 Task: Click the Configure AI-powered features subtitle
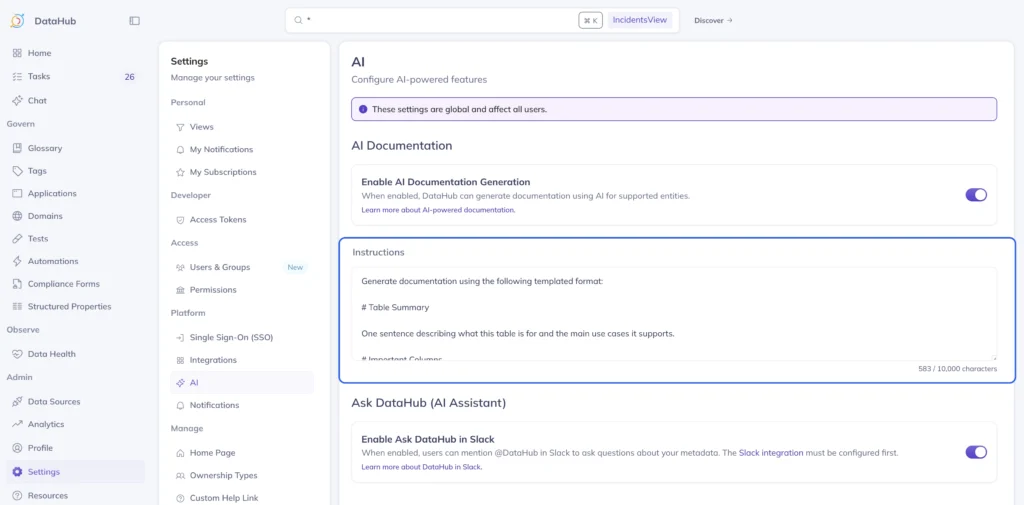click(419, 80)
